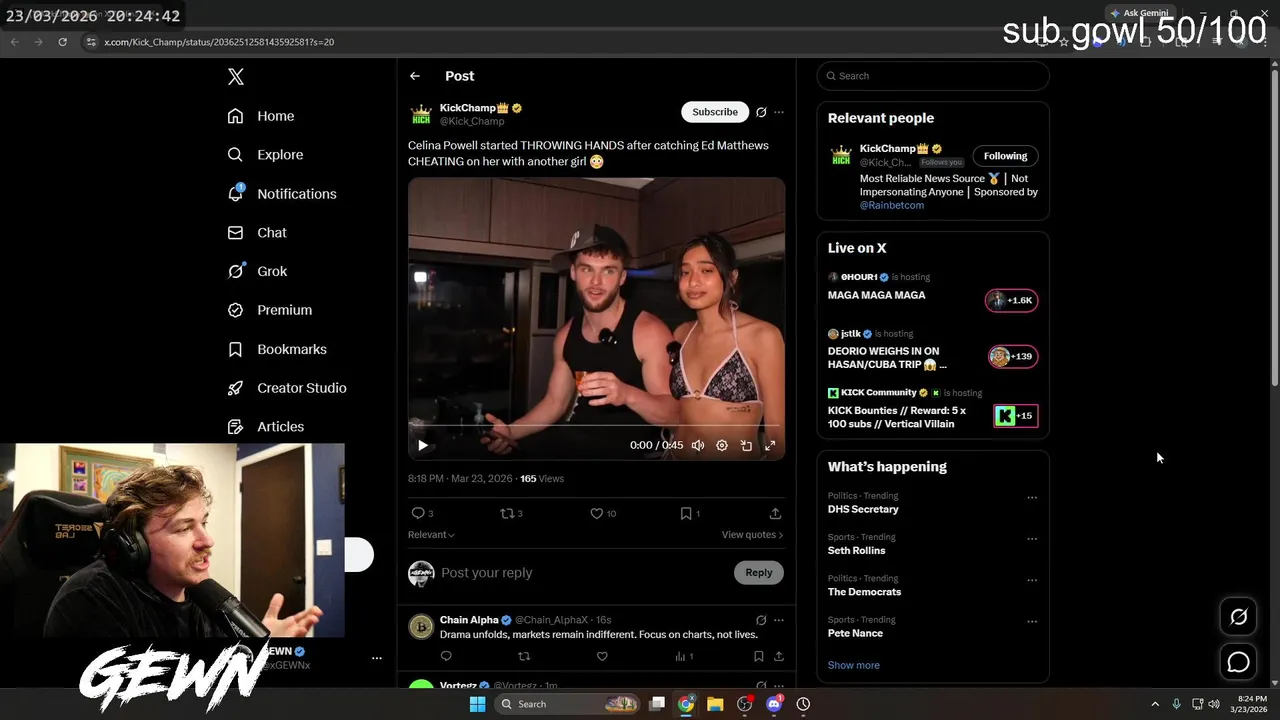Go back using the Post back arrow
1280x720 pixels.
point(415,76)
